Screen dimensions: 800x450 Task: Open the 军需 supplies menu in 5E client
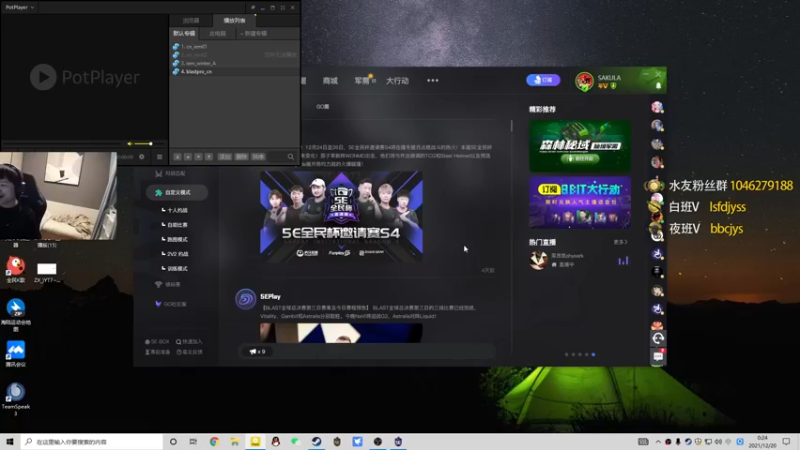(x=362, y=81)
